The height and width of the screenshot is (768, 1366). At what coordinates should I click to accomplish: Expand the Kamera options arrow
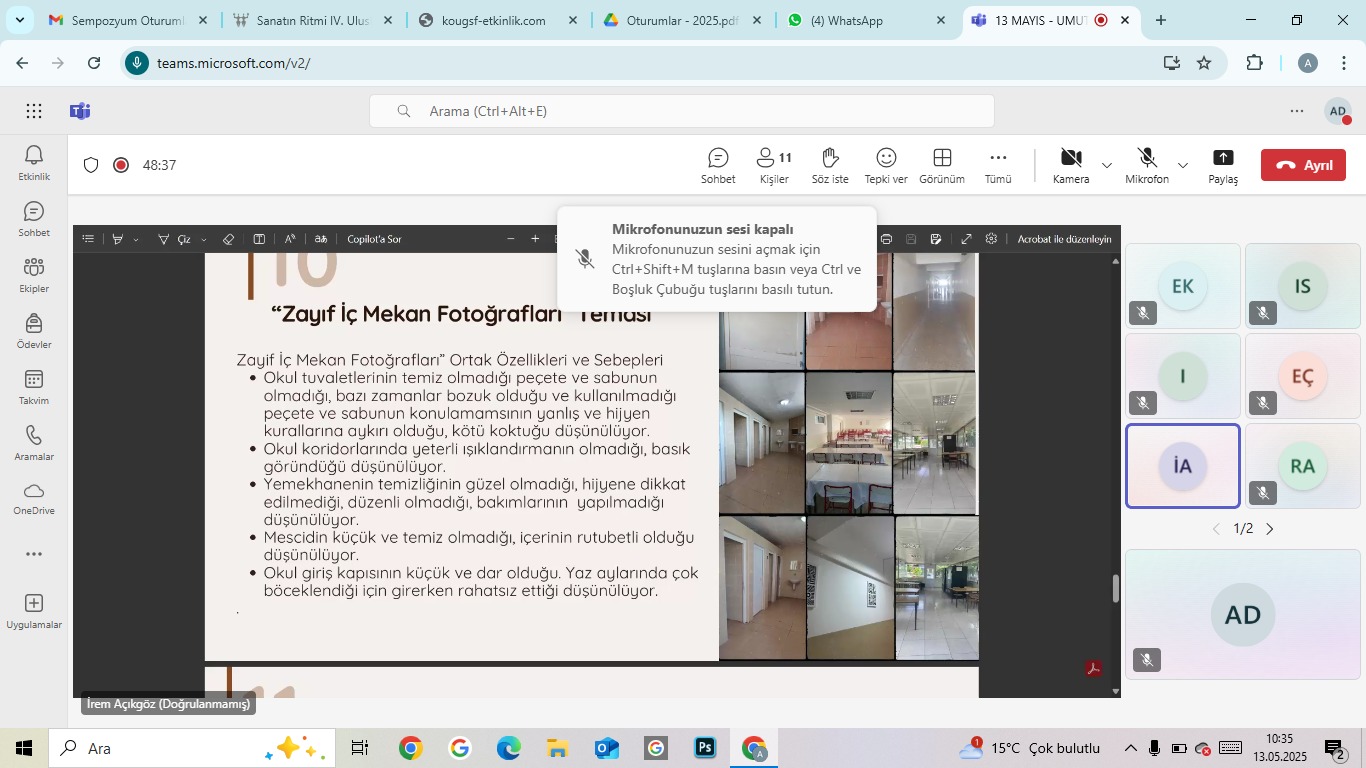tap(1107, 165)
